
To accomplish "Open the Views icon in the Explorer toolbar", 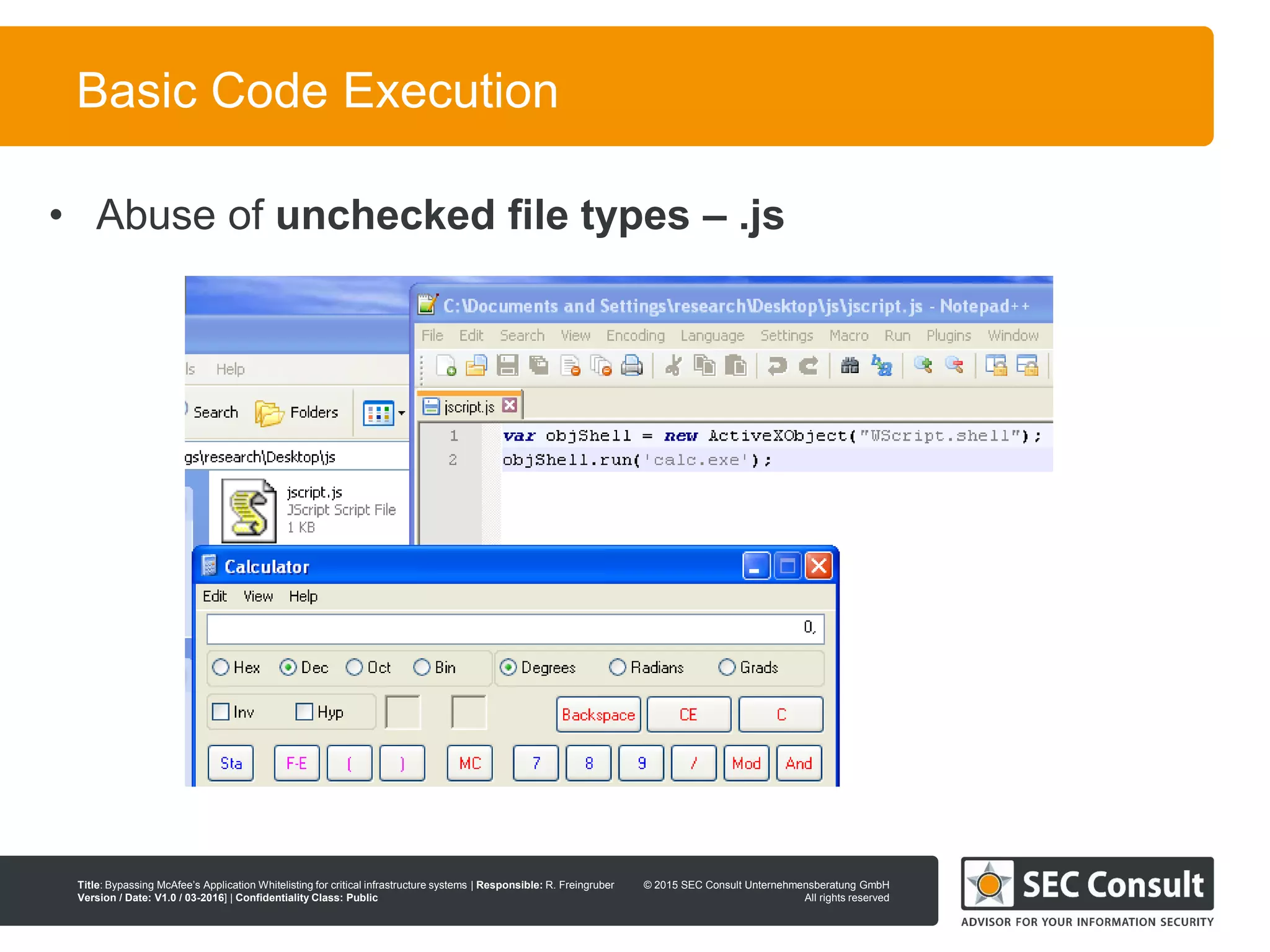I will [378, 413].
